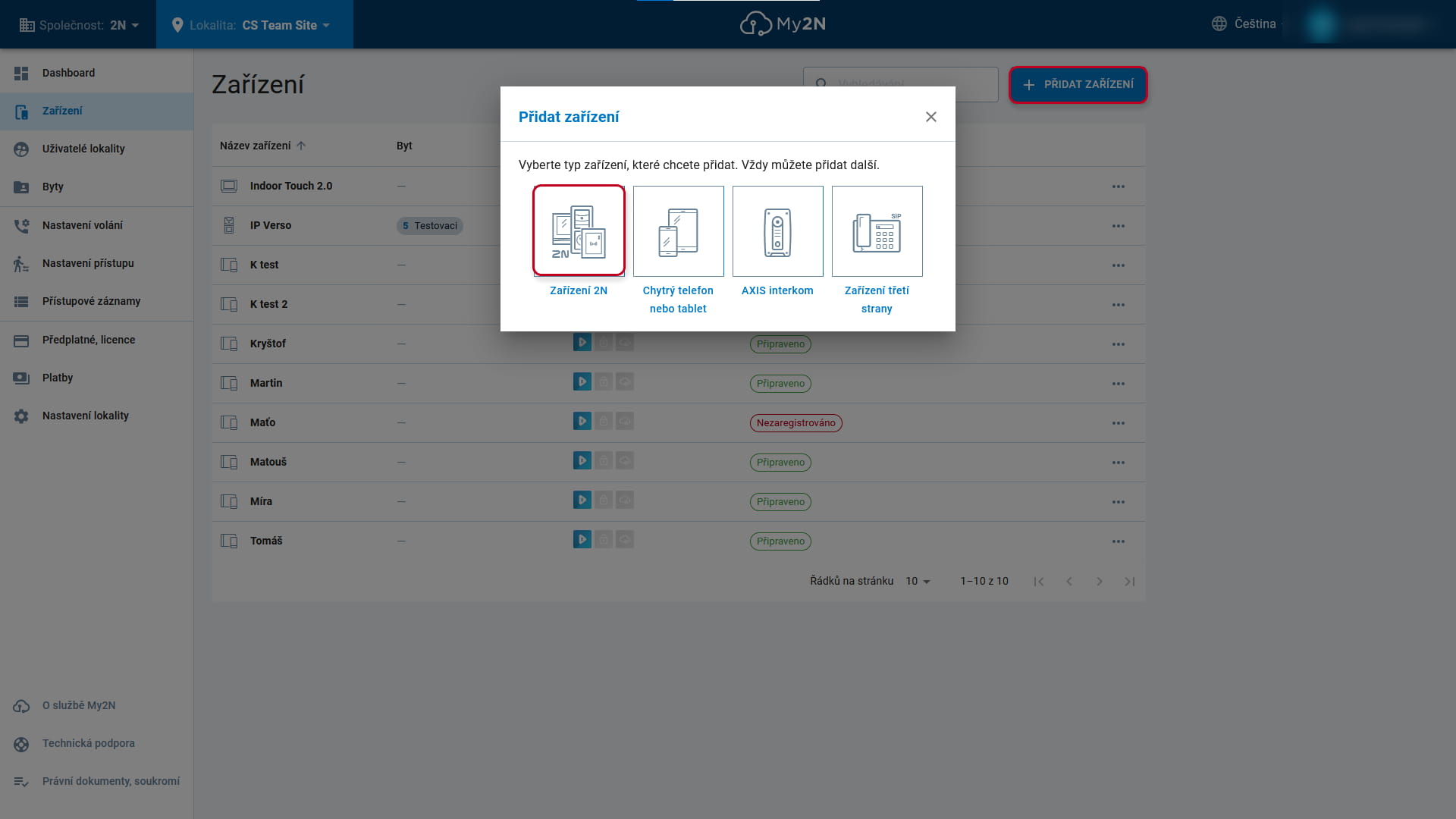Screen dimensions: 1456x819
Task: Click the Nastavení přístupu walking-person icon
Action: pyautogui.click(x=21, y=264)
